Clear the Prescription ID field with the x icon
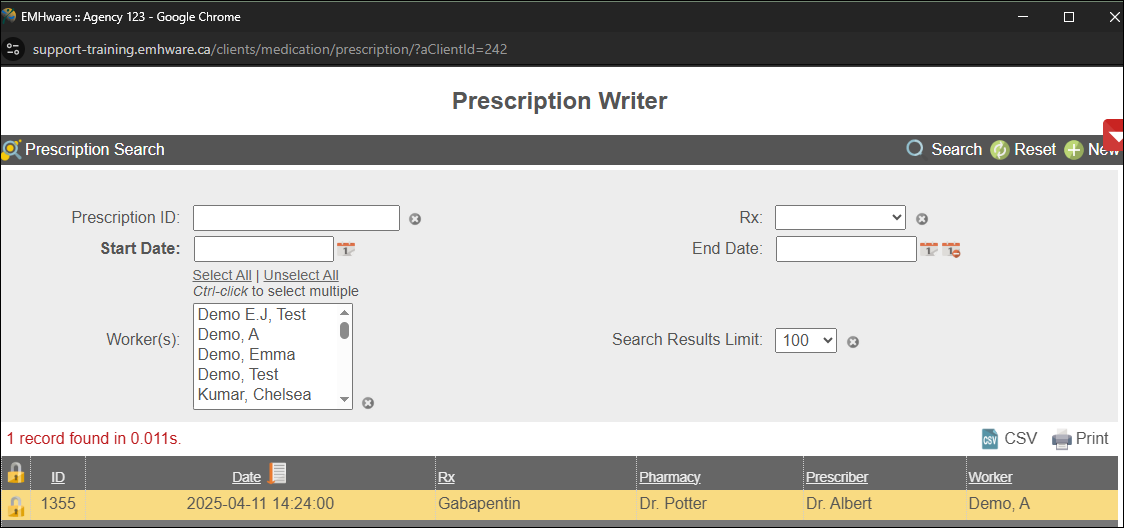The image size is (1124, 528). click(415, 219)
